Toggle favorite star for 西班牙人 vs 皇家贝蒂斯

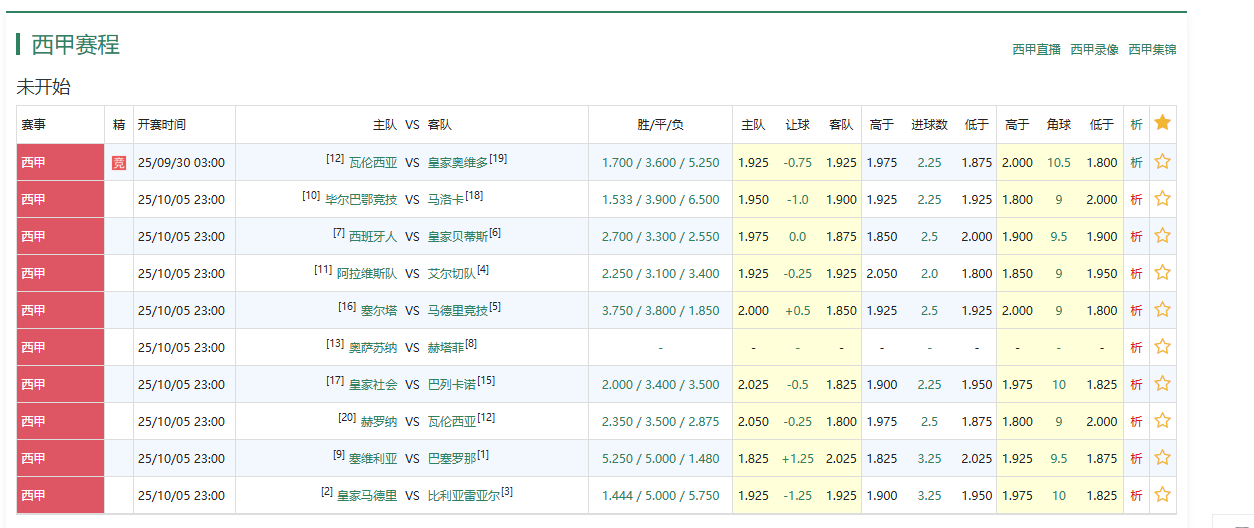pyautogui.click(x=1162, y=236)
